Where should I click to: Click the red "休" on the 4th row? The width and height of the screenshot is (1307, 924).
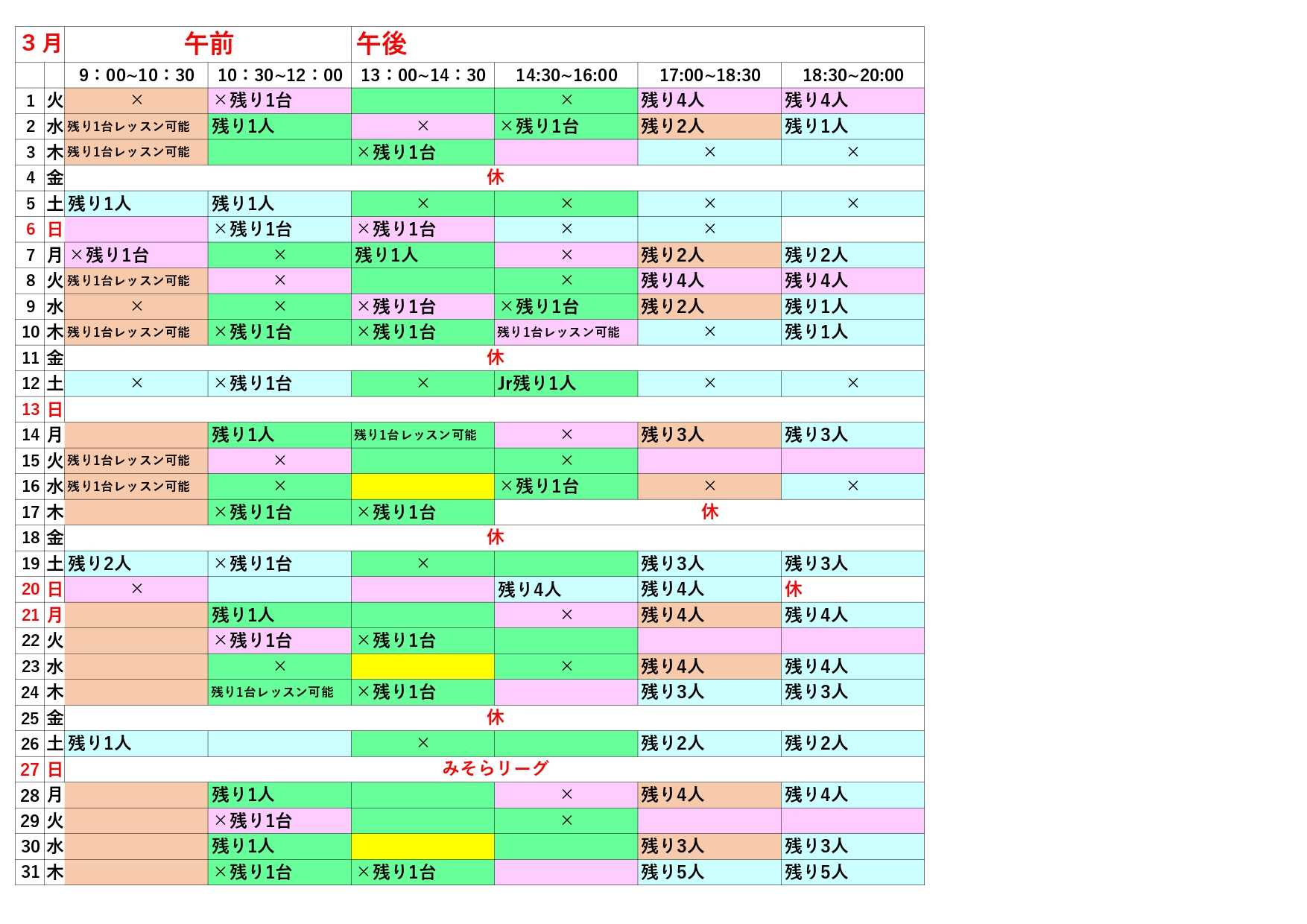[x=496, y=177]
